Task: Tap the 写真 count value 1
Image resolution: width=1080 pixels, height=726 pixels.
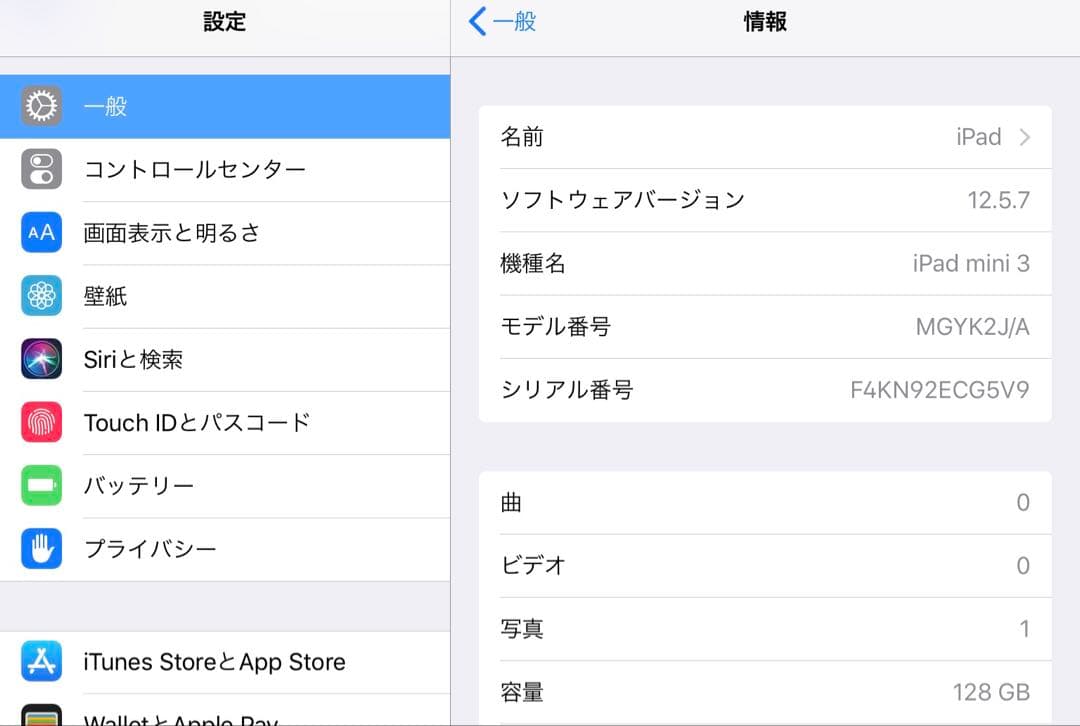Action: (1024, 629)
